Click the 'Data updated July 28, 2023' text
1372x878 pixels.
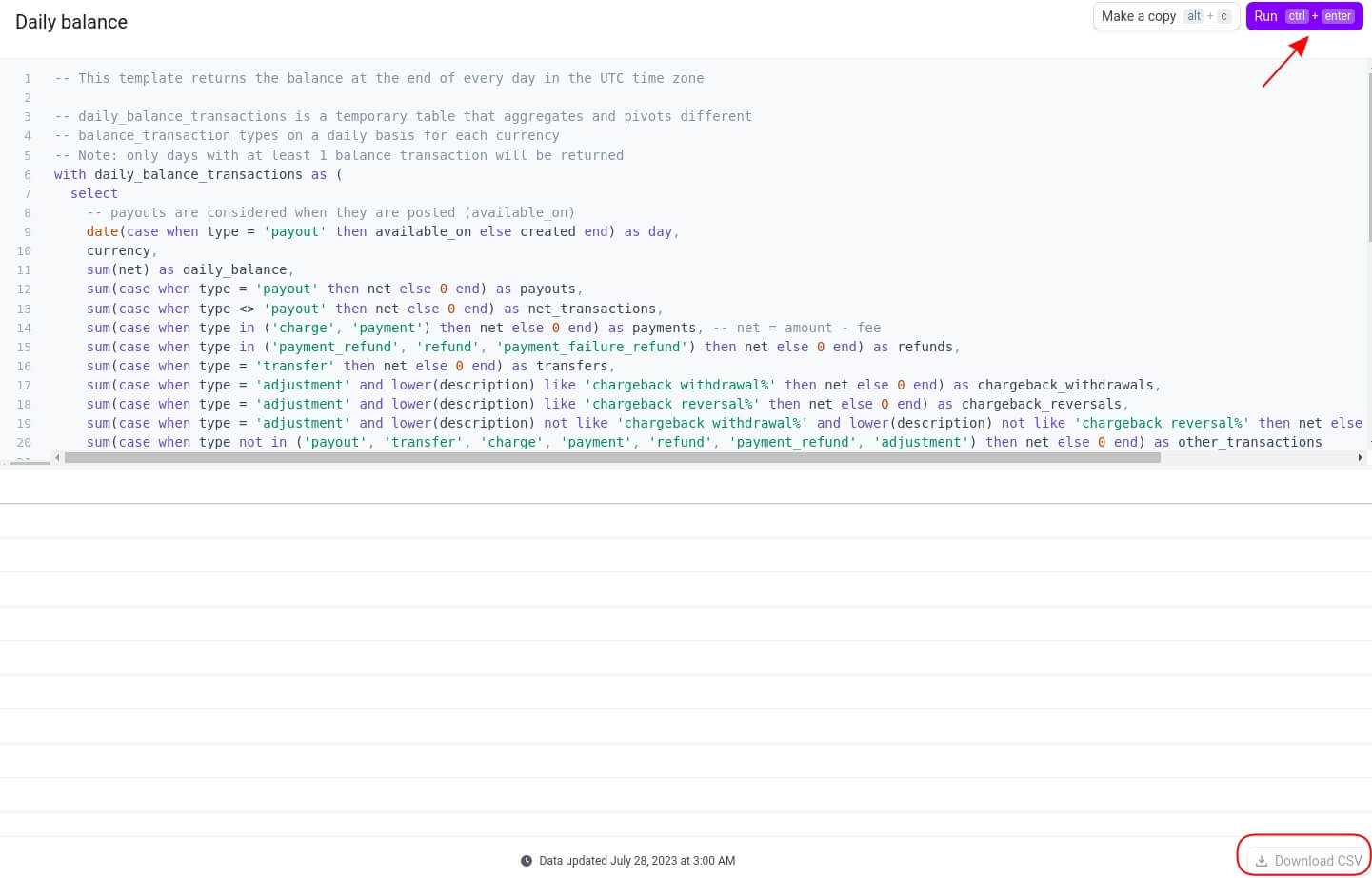click(637, 860)
